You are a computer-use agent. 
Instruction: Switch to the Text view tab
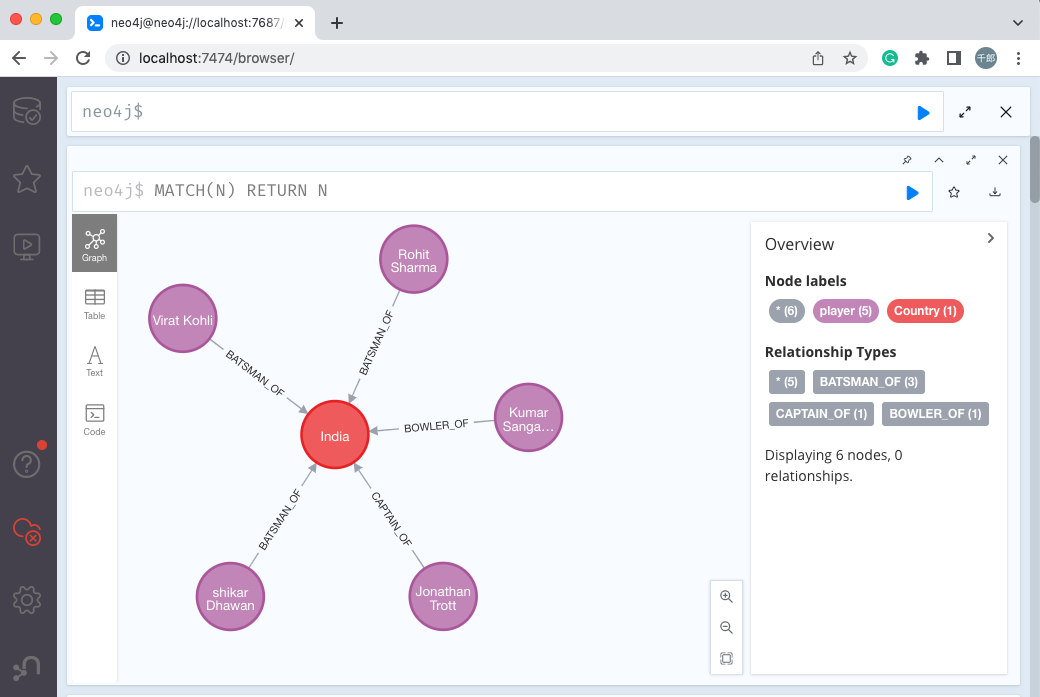coord(94,362)
